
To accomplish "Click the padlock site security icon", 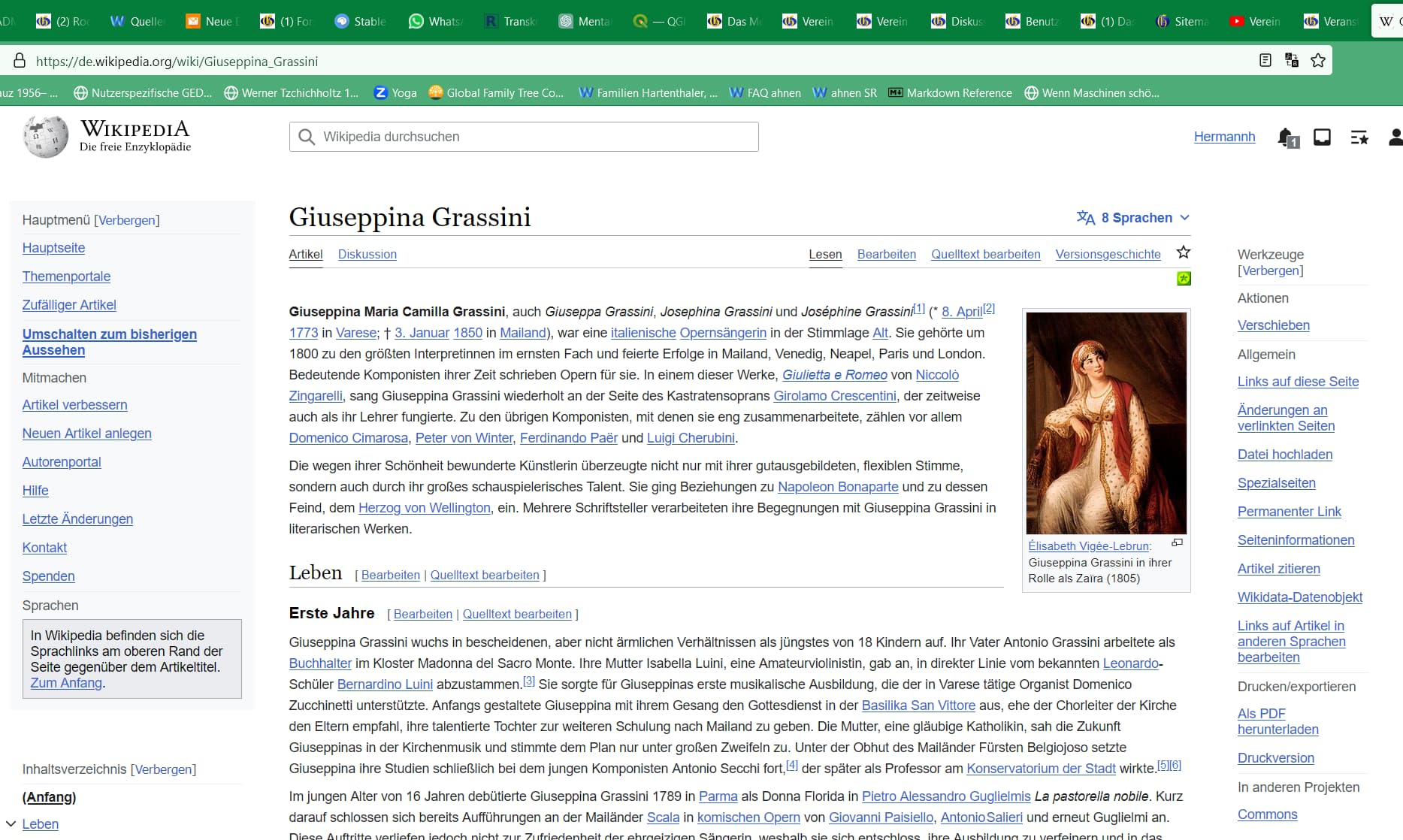I will click(x=20, y=61).
